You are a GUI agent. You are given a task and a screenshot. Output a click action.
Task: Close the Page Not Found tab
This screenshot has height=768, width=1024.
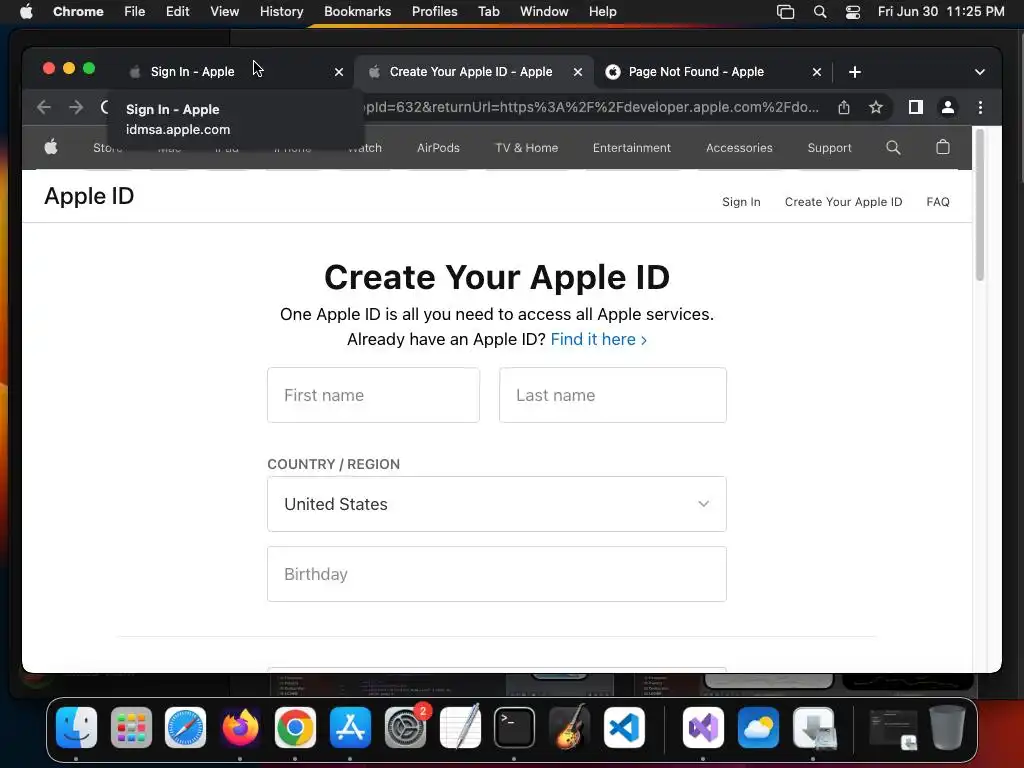coord(817,72)
